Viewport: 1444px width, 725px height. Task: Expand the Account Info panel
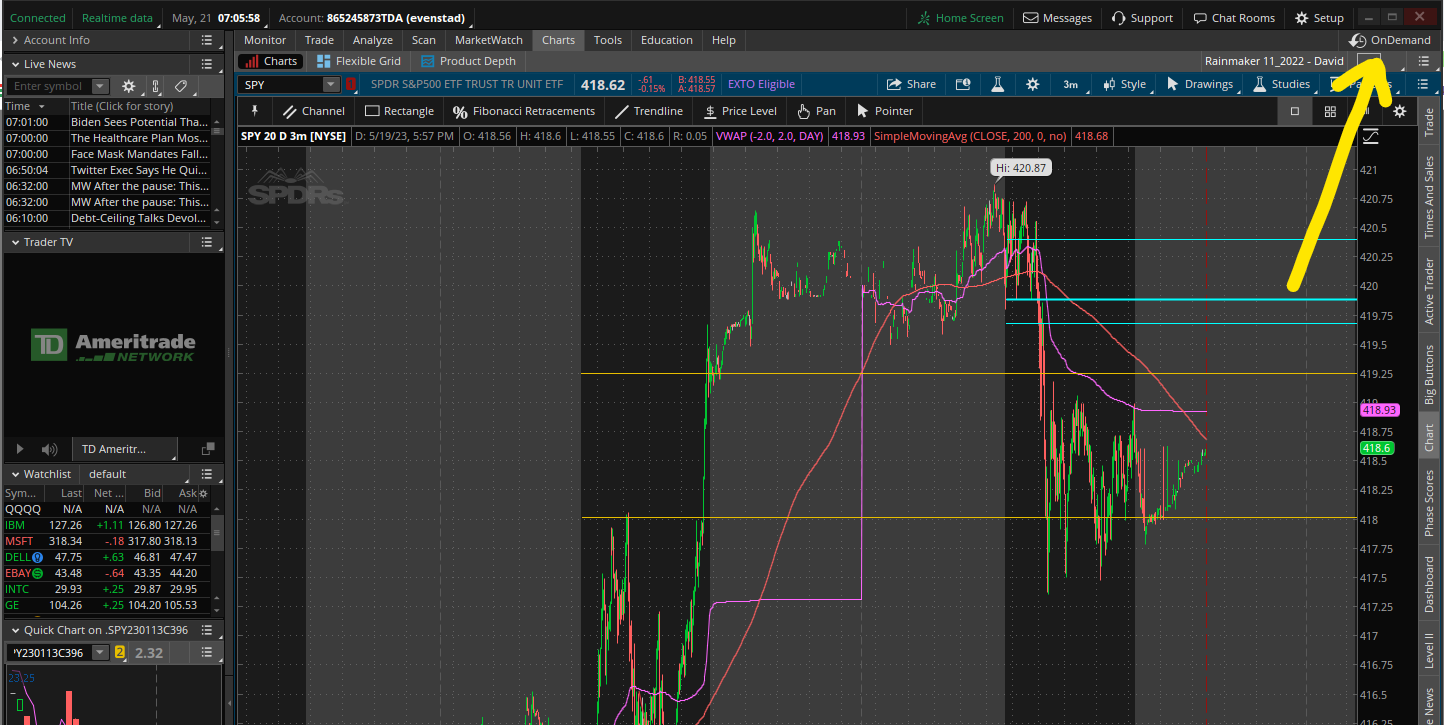(x=14, y=40)
